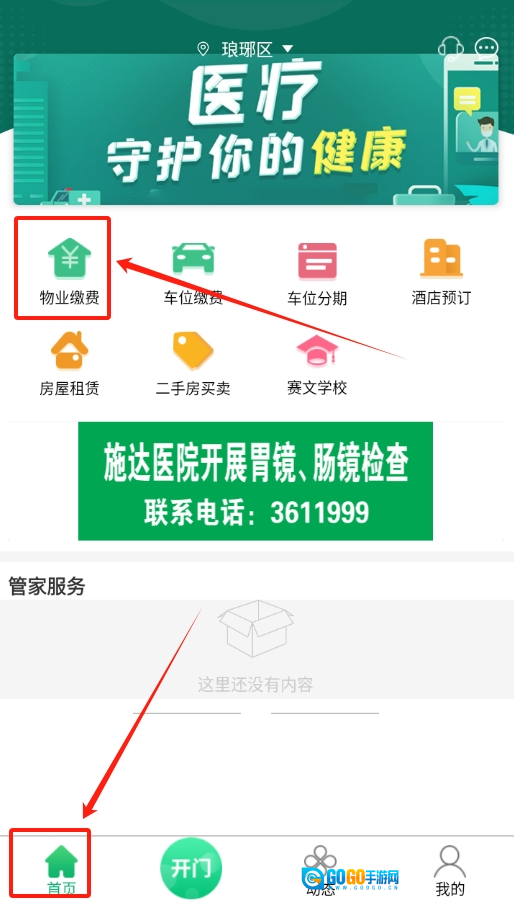Tap the 这里还没有内容 empty box placeholder

256,647
